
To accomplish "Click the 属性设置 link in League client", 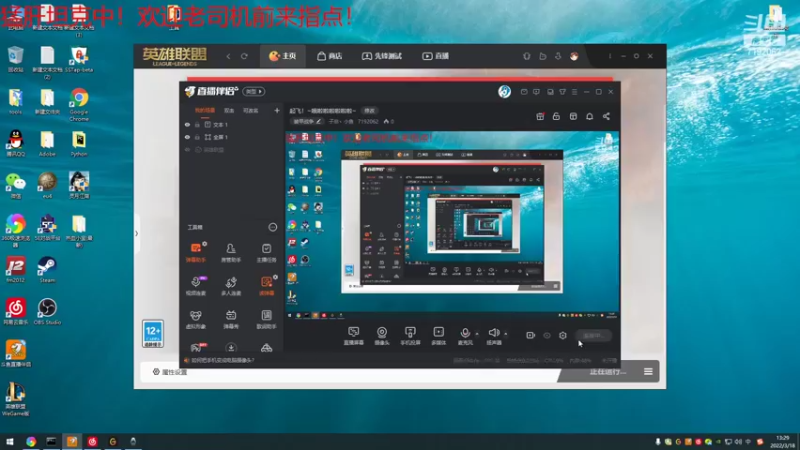I will (x=170, y=372).
